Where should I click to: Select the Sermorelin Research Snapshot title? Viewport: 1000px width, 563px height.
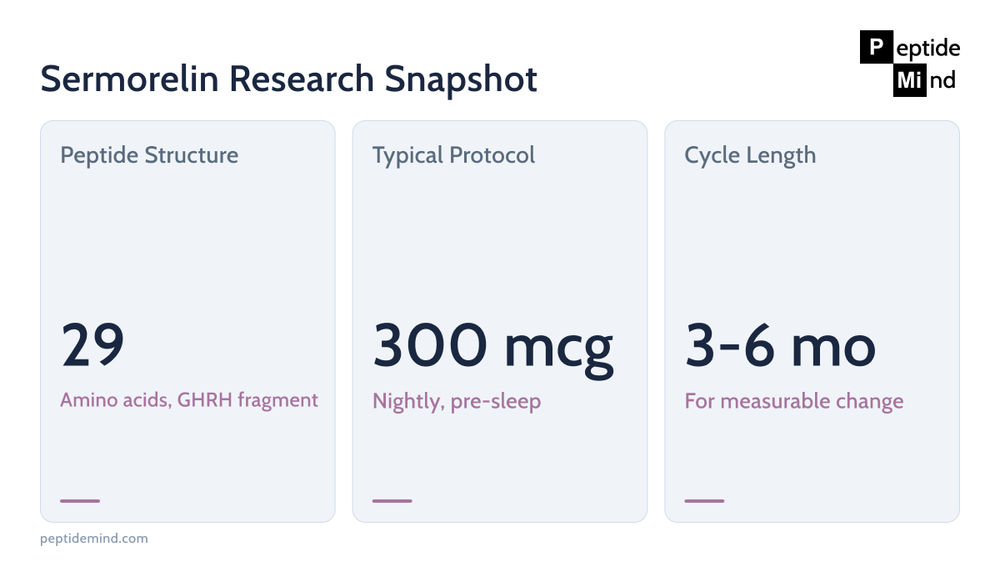pyautogui.click(x=288, y=79)
